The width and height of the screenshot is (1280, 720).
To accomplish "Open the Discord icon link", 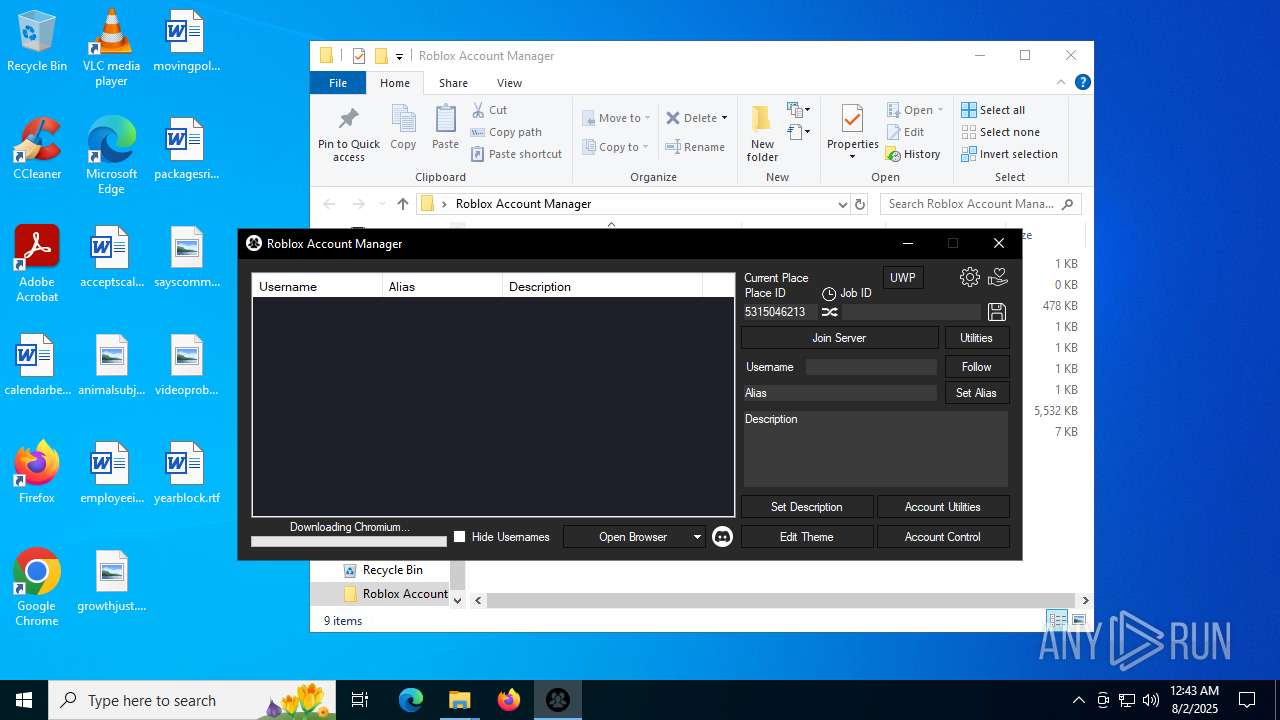I will [x=722, y=537].
